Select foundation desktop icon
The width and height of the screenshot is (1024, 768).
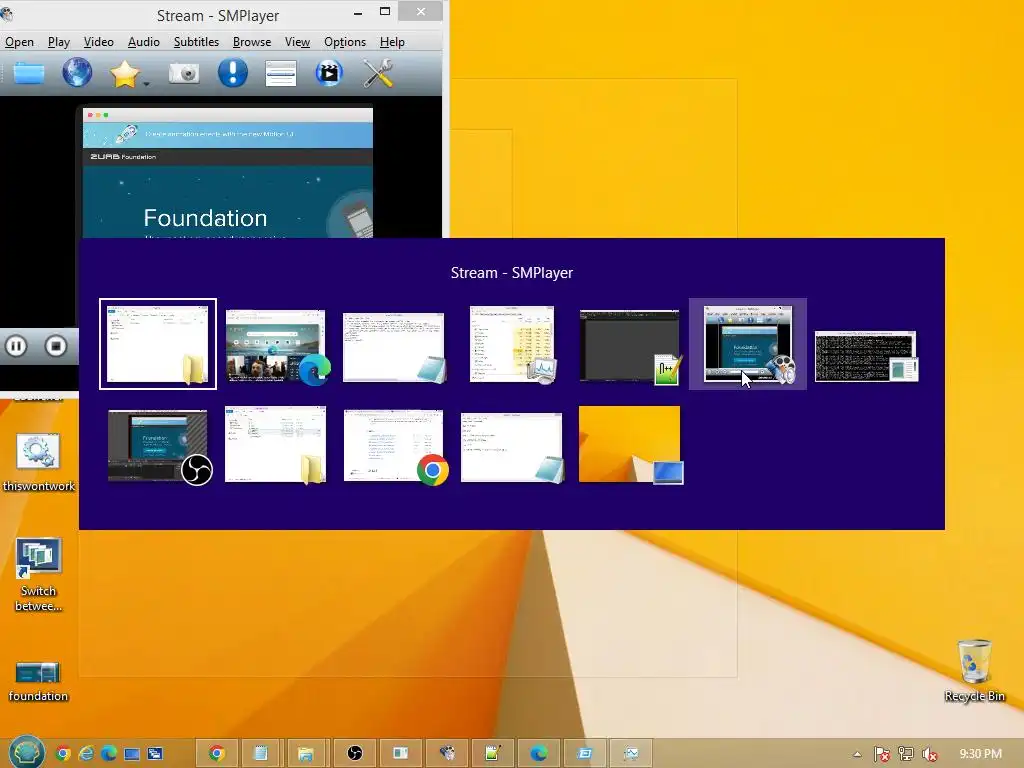(38, 681)
